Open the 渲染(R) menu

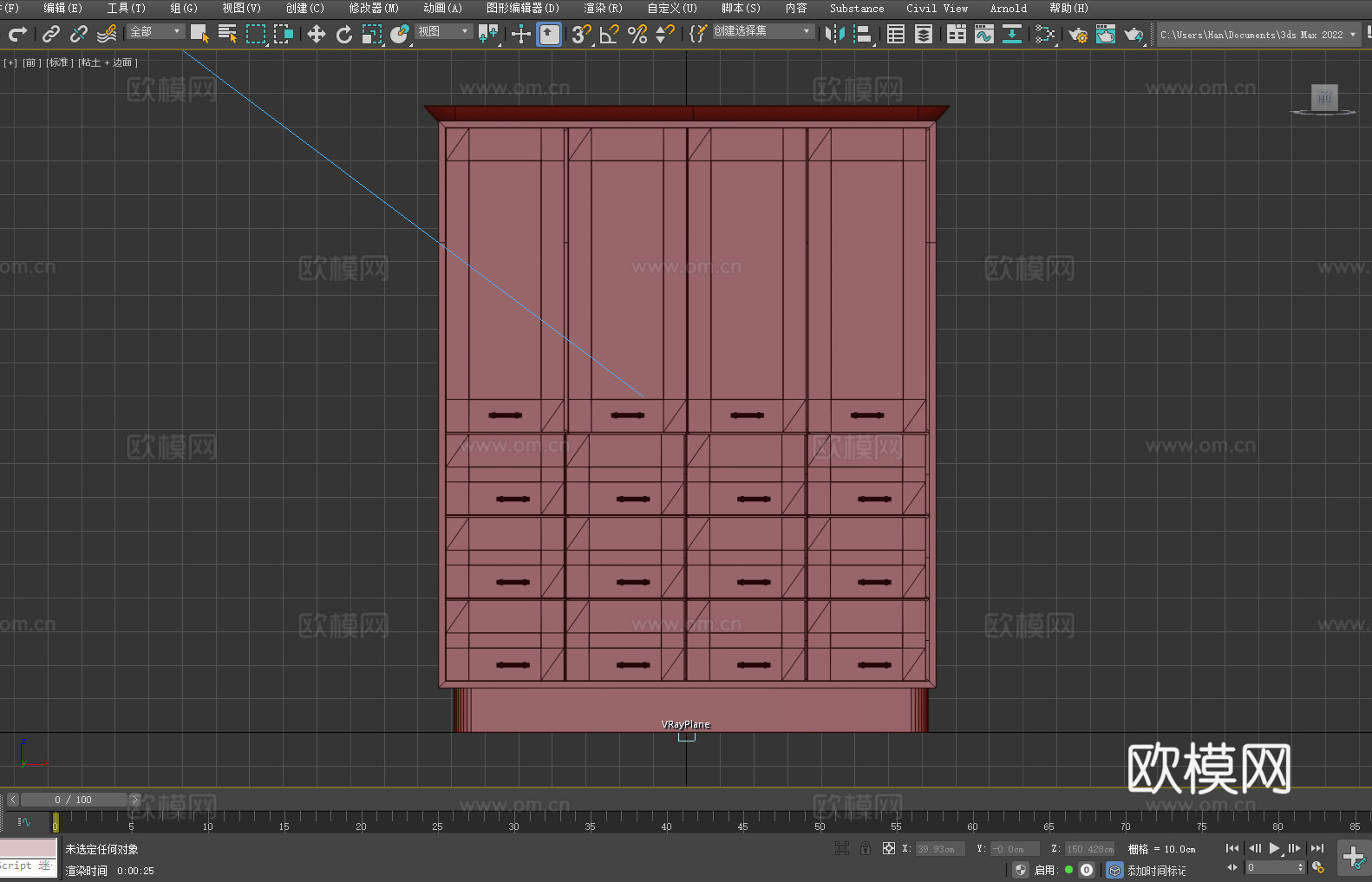[x=603, y=8]
